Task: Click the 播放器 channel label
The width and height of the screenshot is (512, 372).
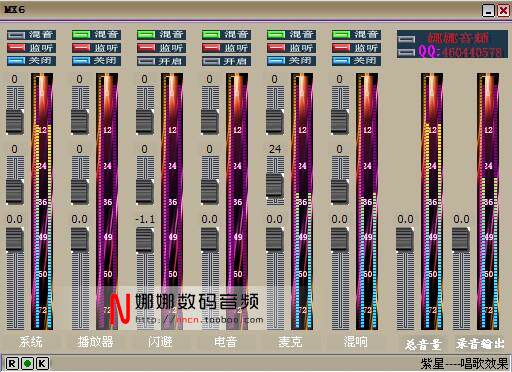Action: (x=95, y=342)
